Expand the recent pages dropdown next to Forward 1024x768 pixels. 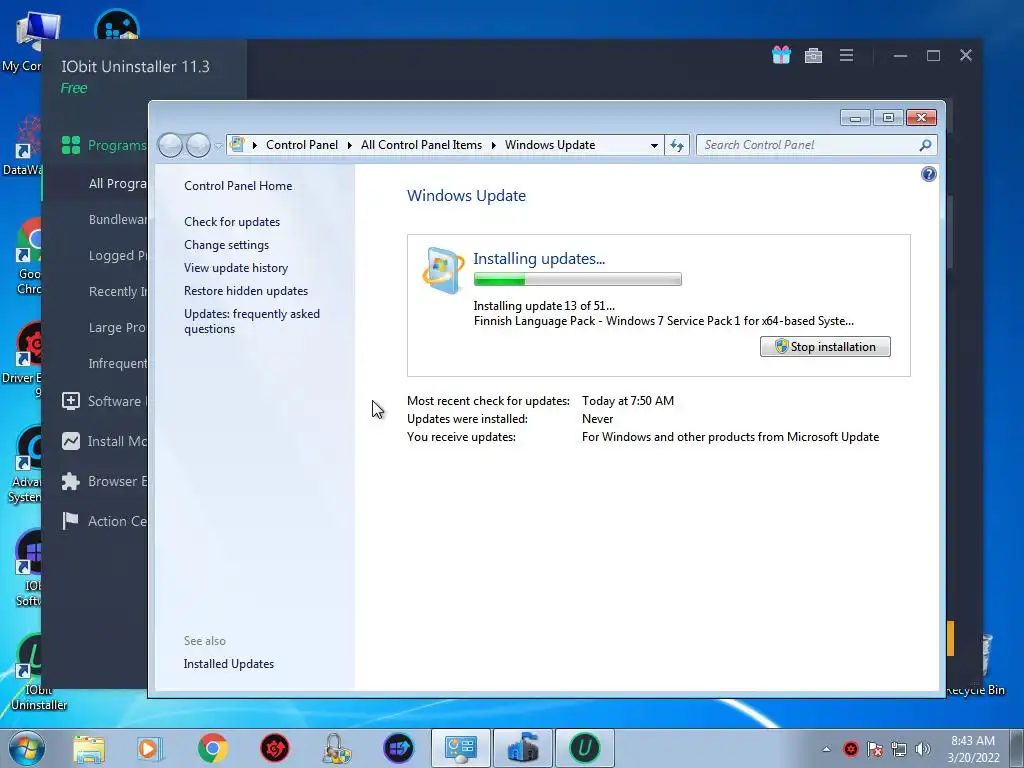coord(218,146)
